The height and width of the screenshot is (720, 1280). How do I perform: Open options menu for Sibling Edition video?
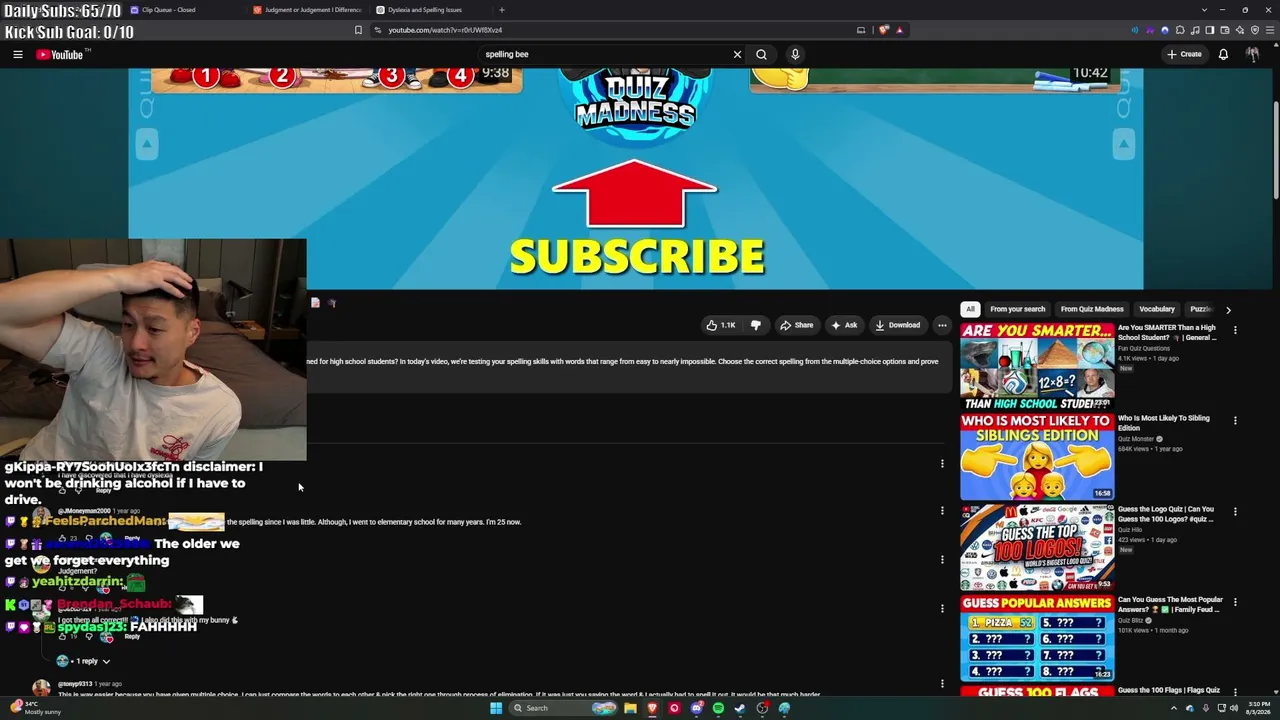point(1235,421)
